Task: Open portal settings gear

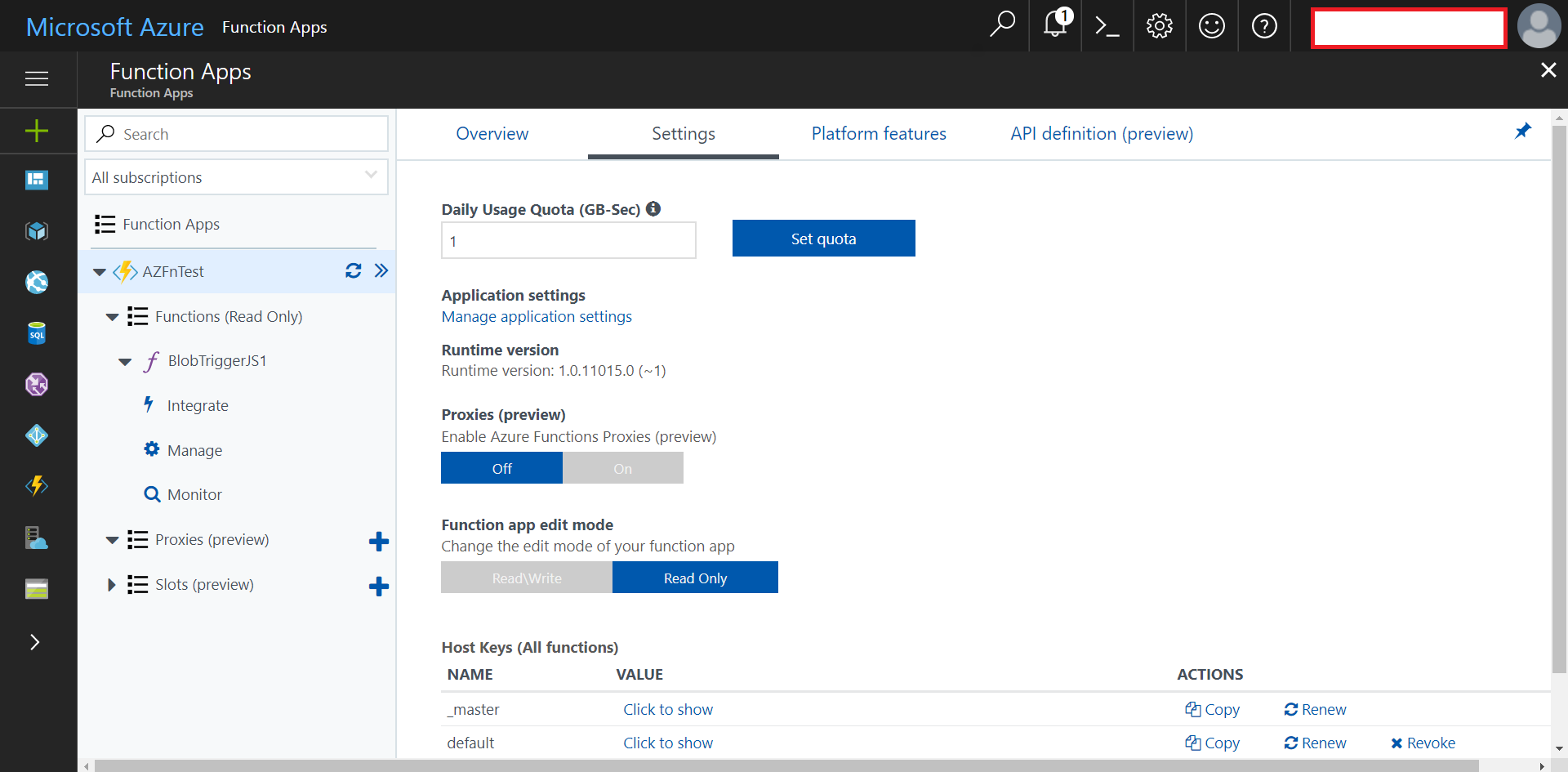Action: pos(1159,26)
